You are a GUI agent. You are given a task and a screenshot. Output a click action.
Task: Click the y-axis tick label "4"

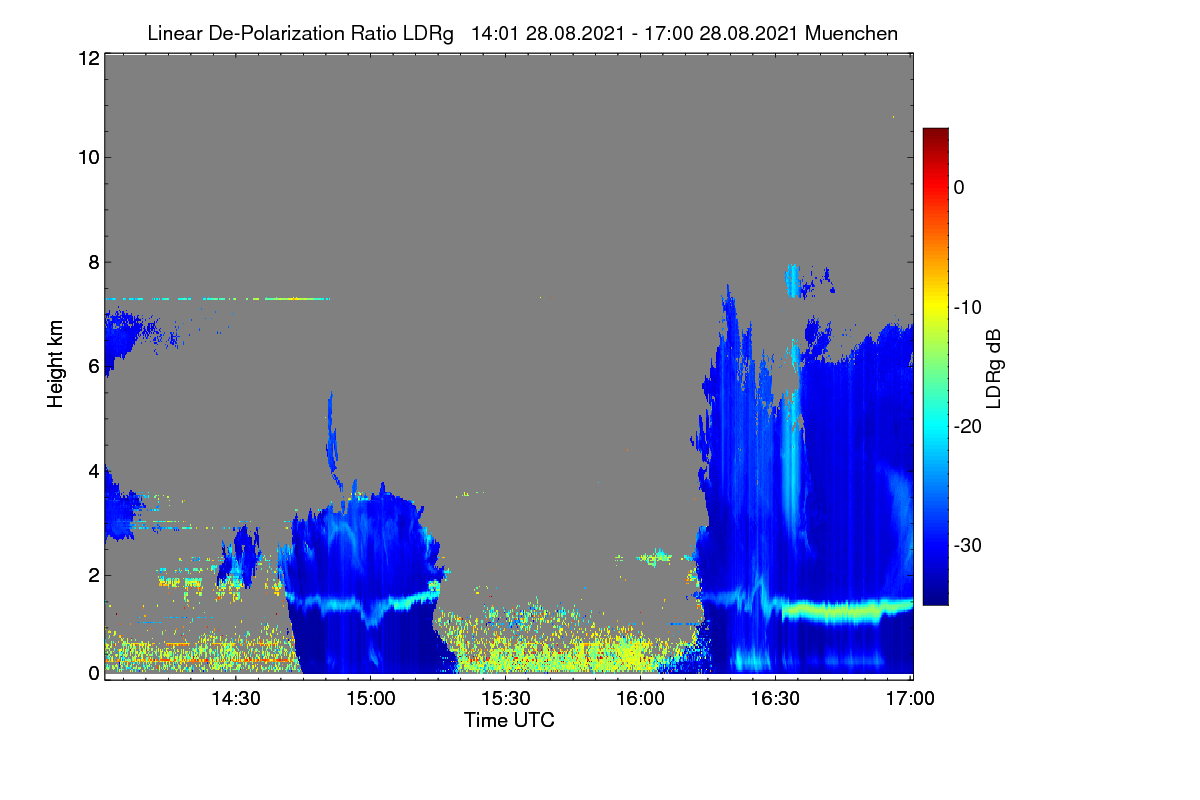92,470
